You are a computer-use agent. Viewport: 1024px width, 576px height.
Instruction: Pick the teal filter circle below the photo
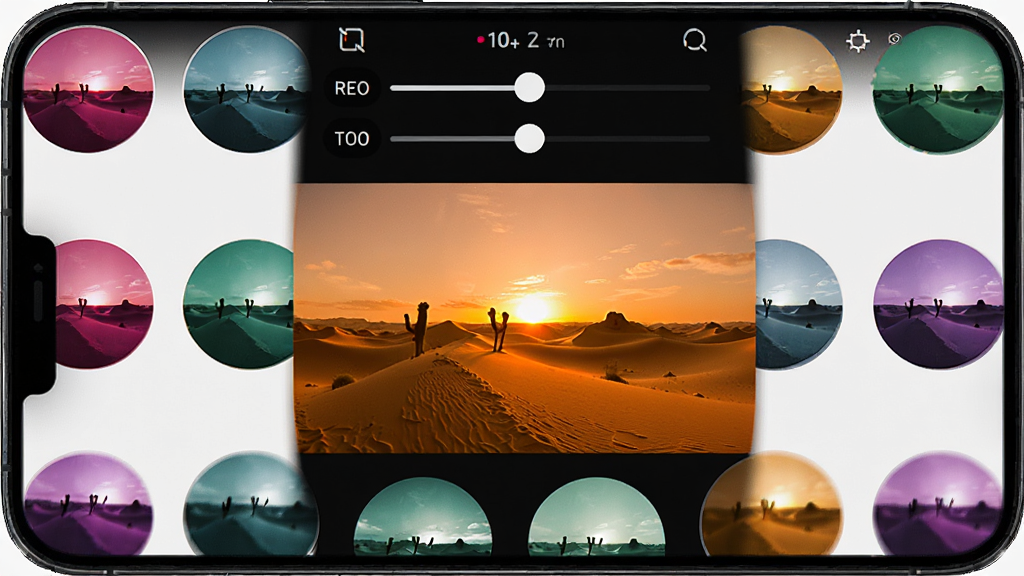pos(423,517)
